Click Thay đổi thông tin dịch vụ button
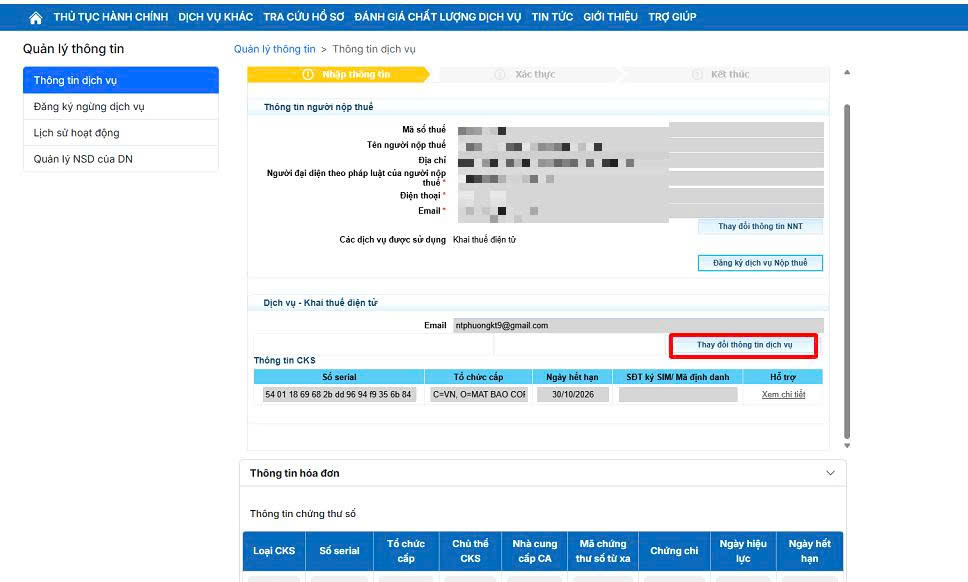968x582 pixels. coord(744,345)
